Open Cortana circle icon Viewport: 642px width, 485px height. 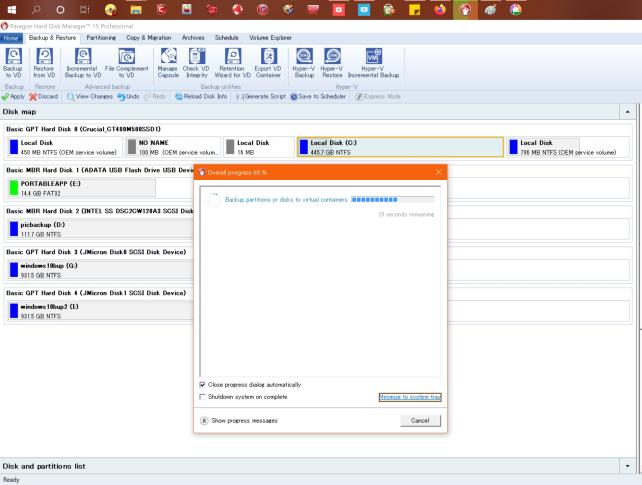60,9
